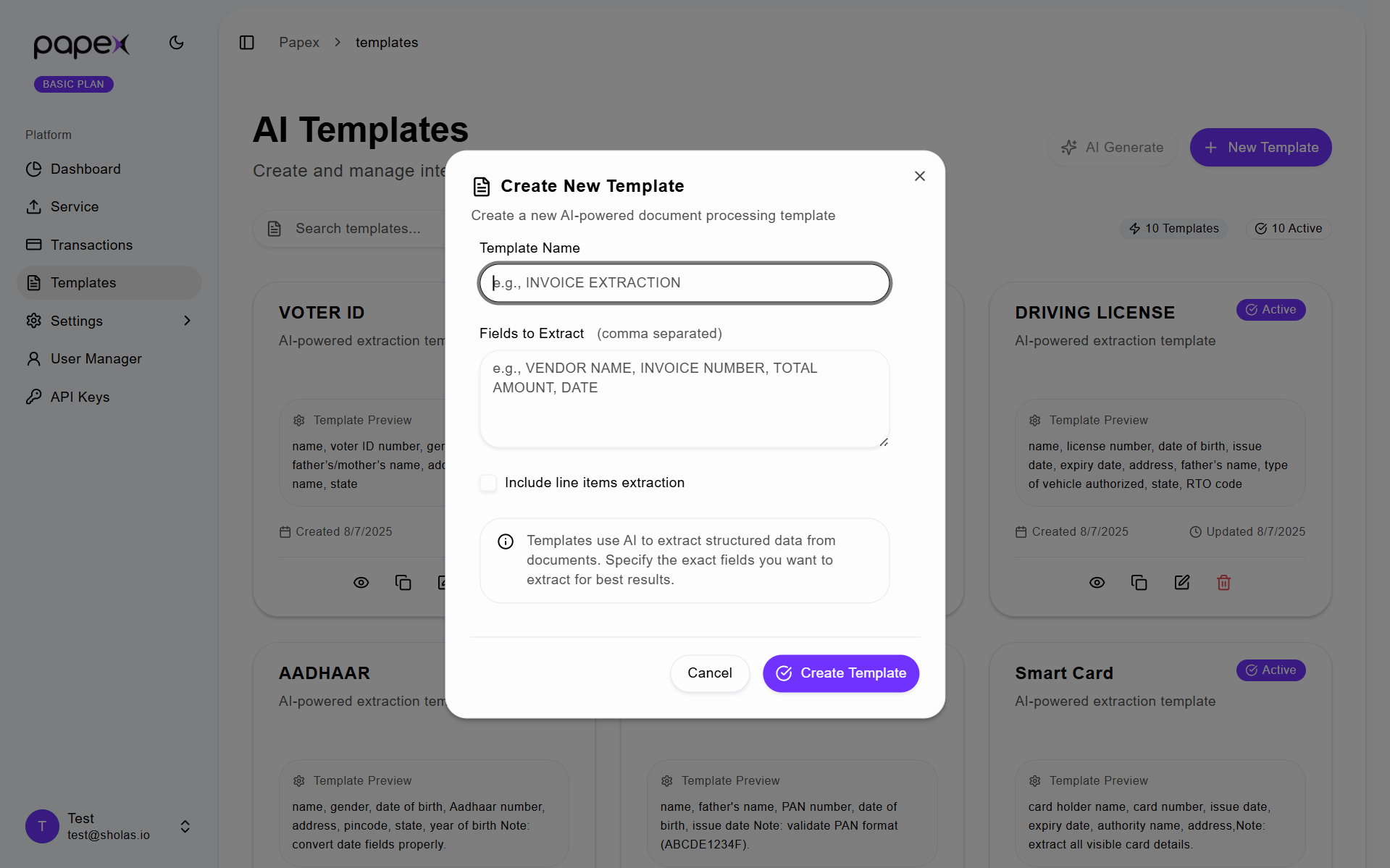The image size is (1390, 868).
Task: Cancel the new template dialog
Action: 709,673
